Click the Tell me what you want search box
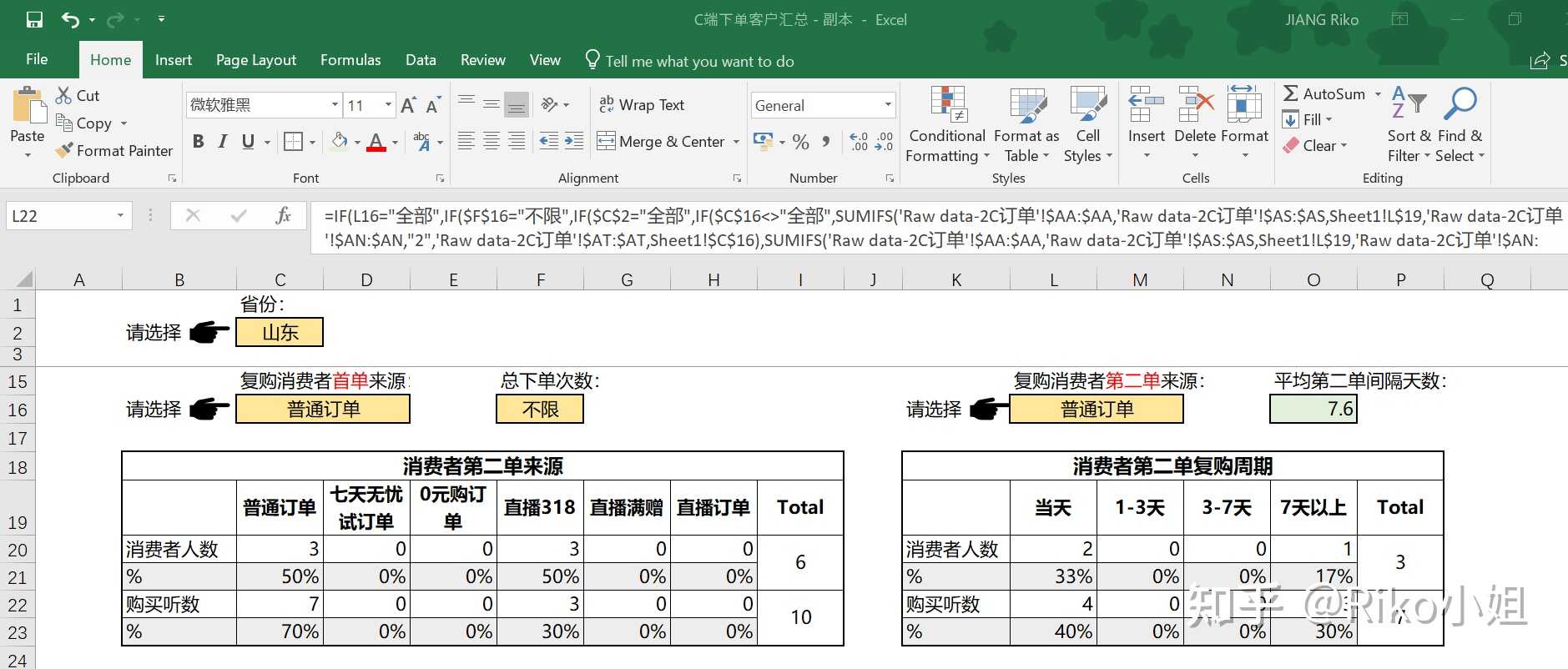 (x=699, y=61)
